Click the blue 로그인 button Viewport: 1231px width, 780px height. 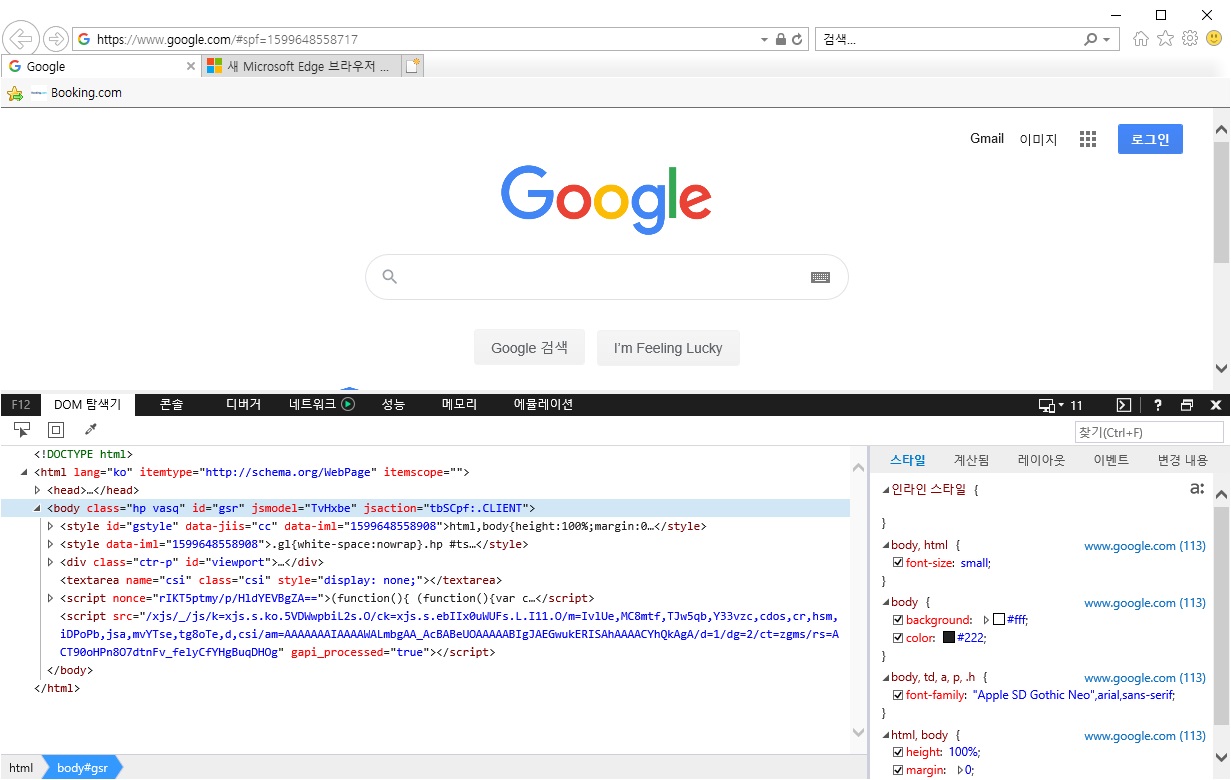(1150, 139)
